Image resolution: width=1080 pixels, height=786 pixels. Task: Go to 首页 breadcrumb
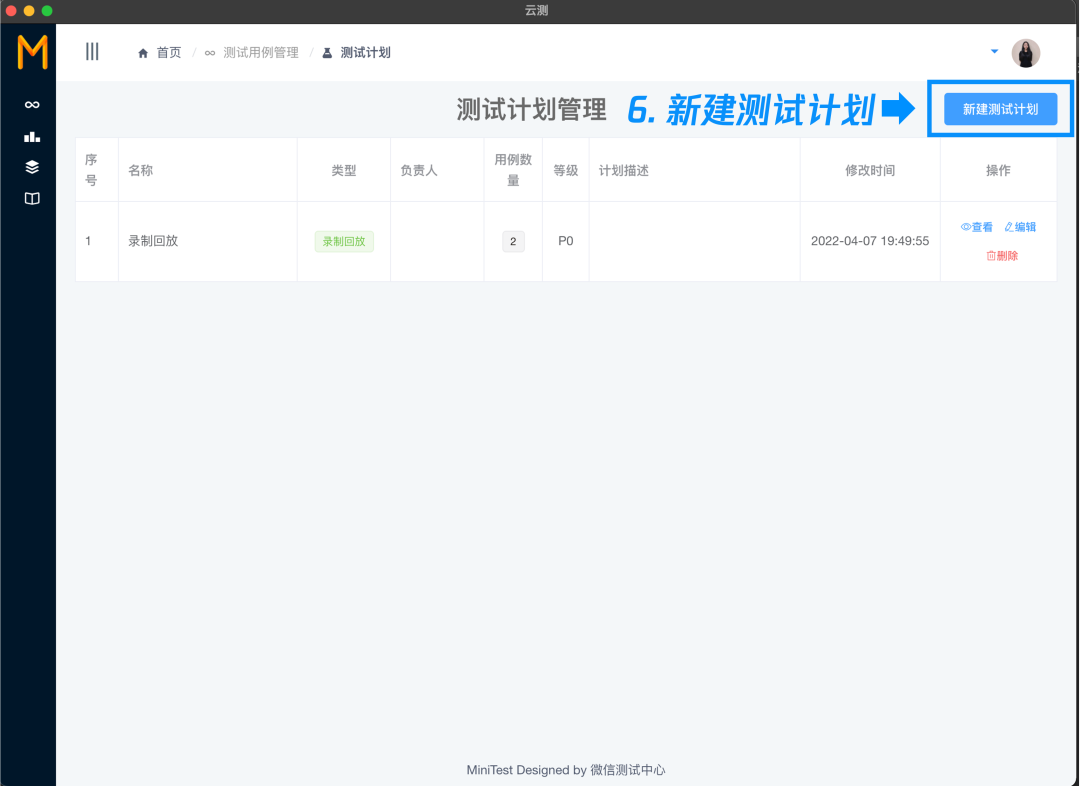click(160, 53)
